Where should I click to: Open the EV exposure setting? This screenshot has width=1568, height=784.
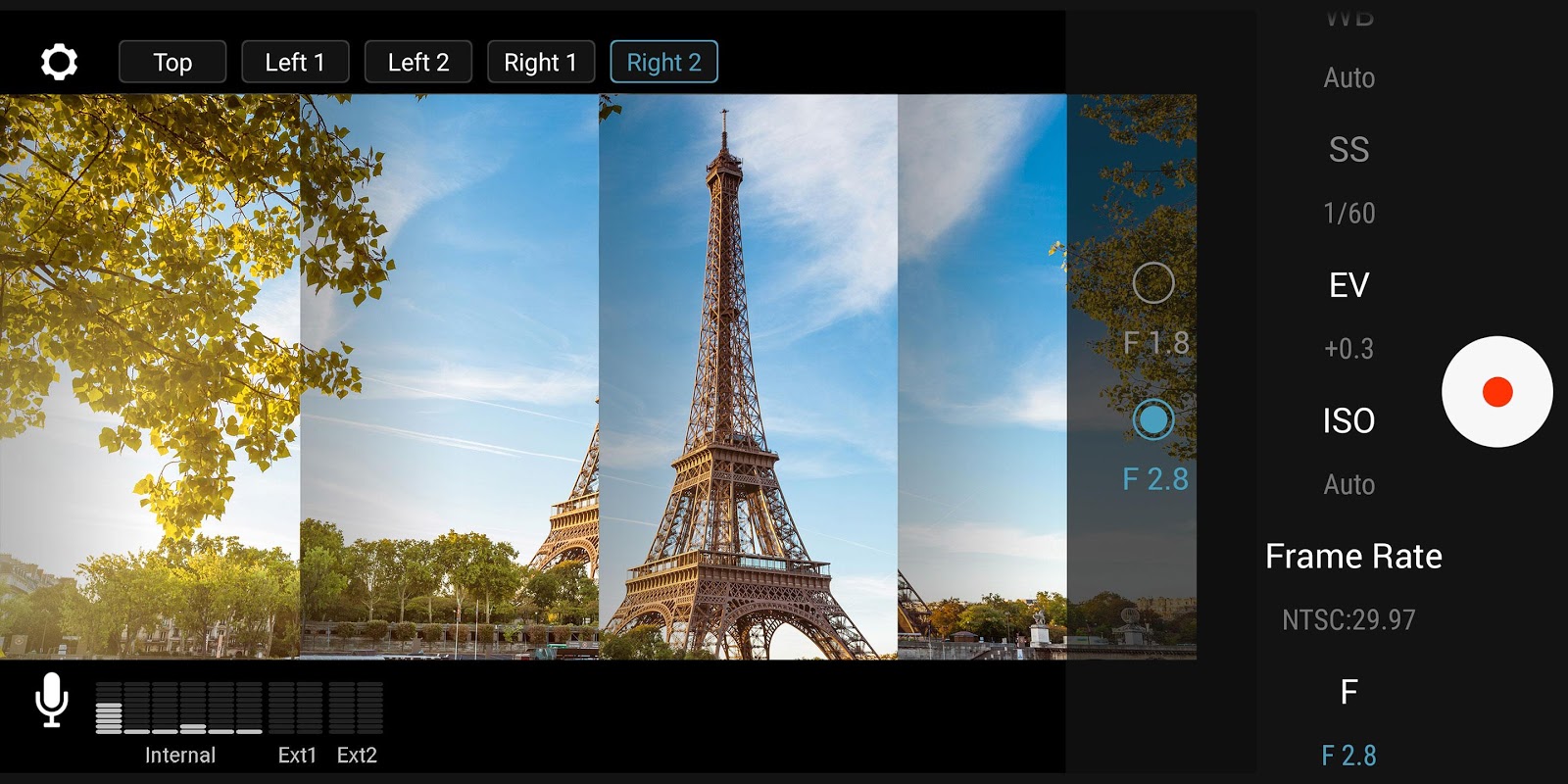tap(1348, 285)
